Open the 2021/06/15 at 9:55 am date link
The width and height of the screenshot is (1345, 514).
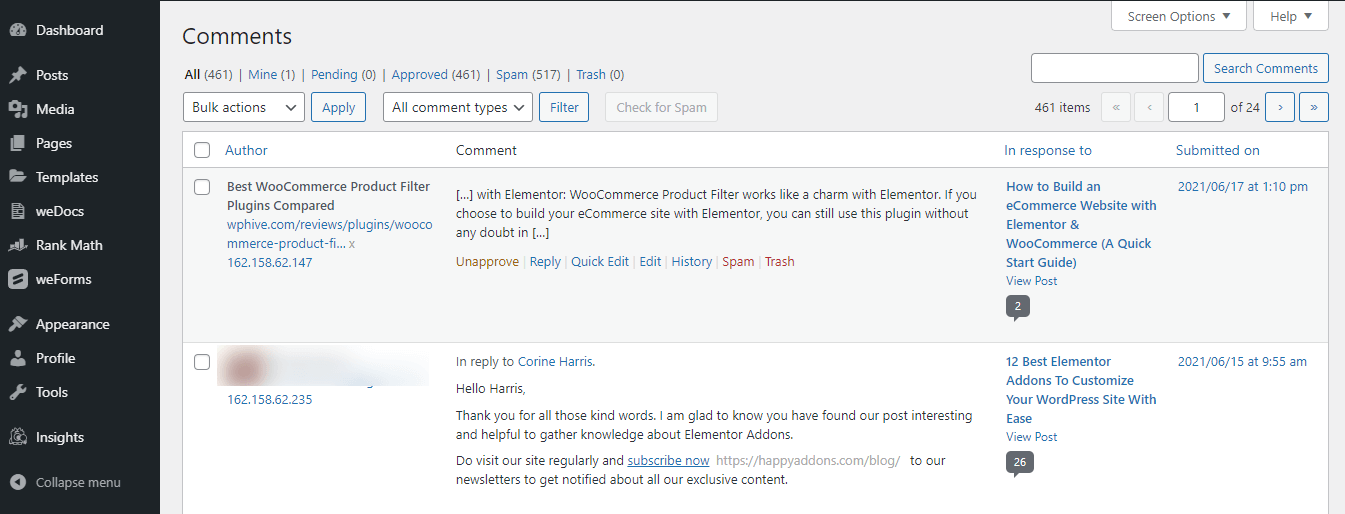(1242, 362)
